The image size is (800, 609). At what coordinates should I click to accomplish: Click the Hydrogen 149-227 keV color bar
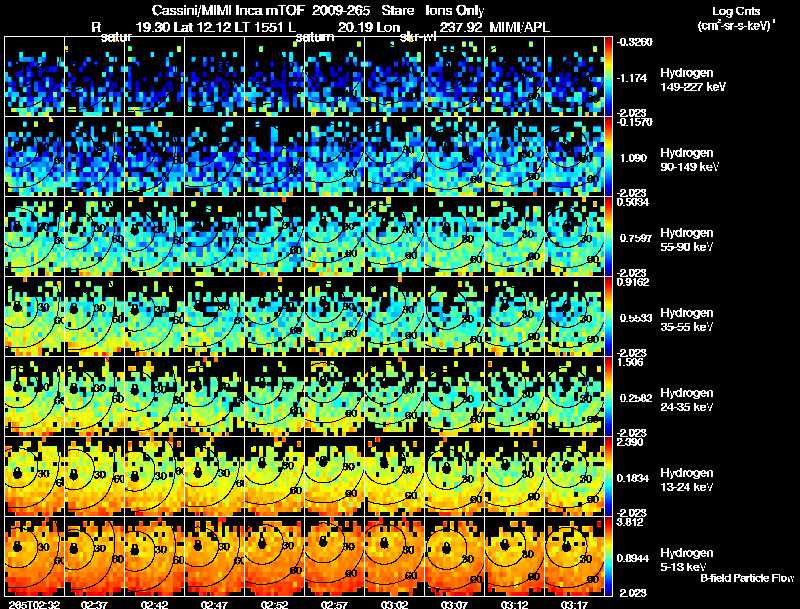coord(608,77)
